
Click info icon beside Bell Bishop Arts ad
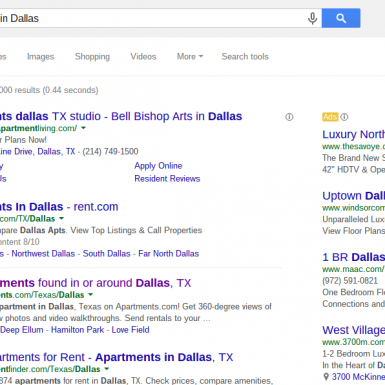tap(289, 117)
